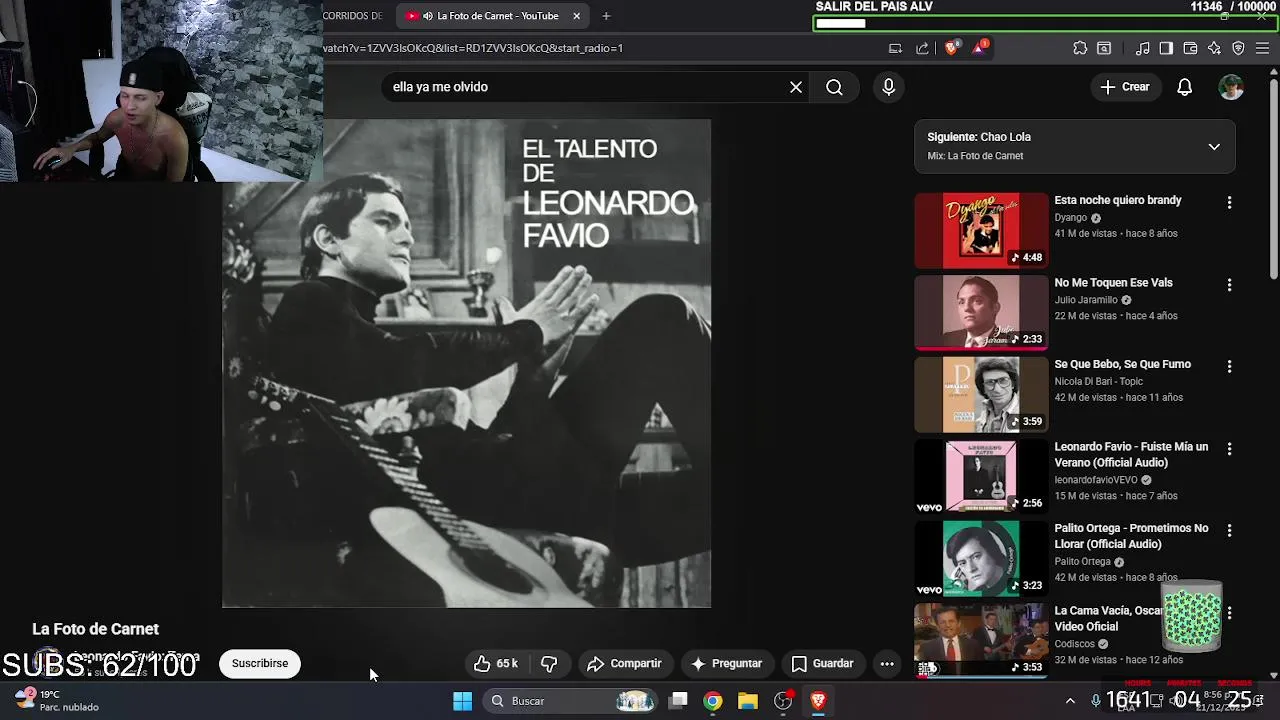Open Se Que Bebo, Se Que Fumo thumbnail

pyautogui.click(x=981, y=395)
